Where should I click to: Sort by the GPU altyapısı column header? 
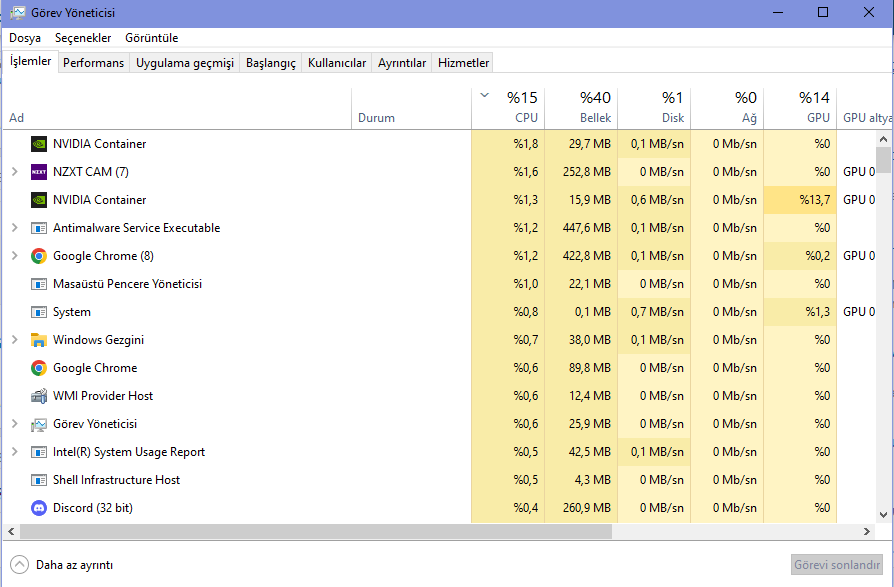[865, 108]
